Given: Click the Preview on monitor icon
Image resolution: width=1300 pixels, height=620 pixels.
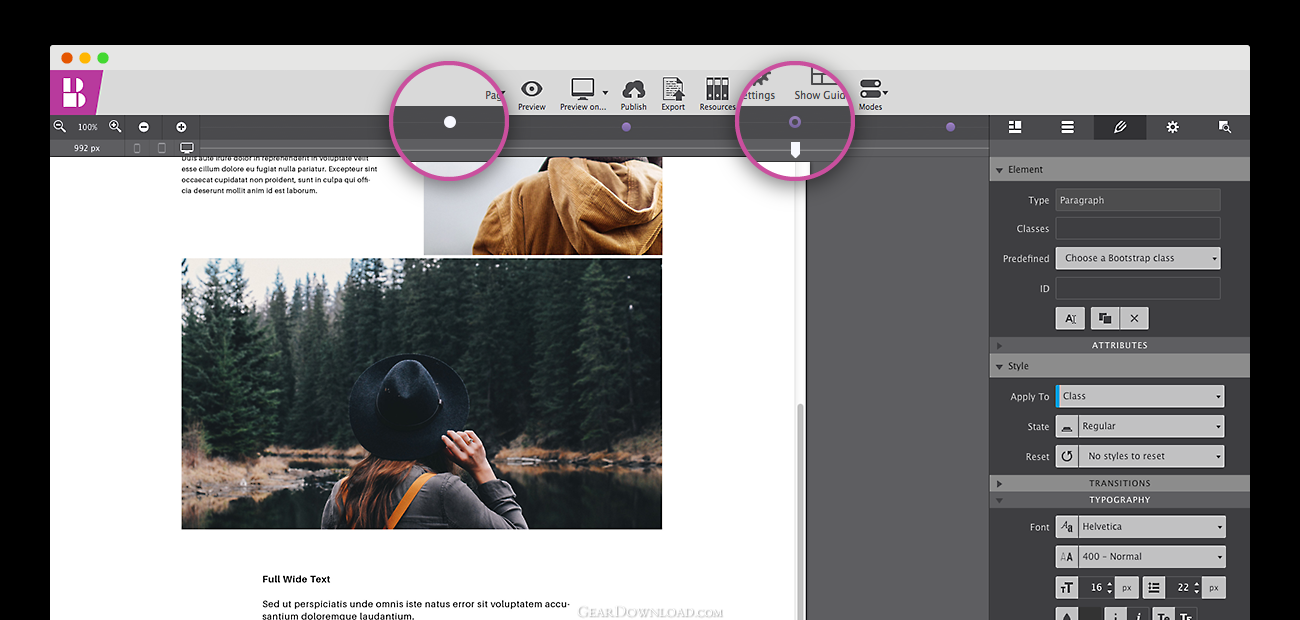Looking at the screenshot, I should coord(582,89).
